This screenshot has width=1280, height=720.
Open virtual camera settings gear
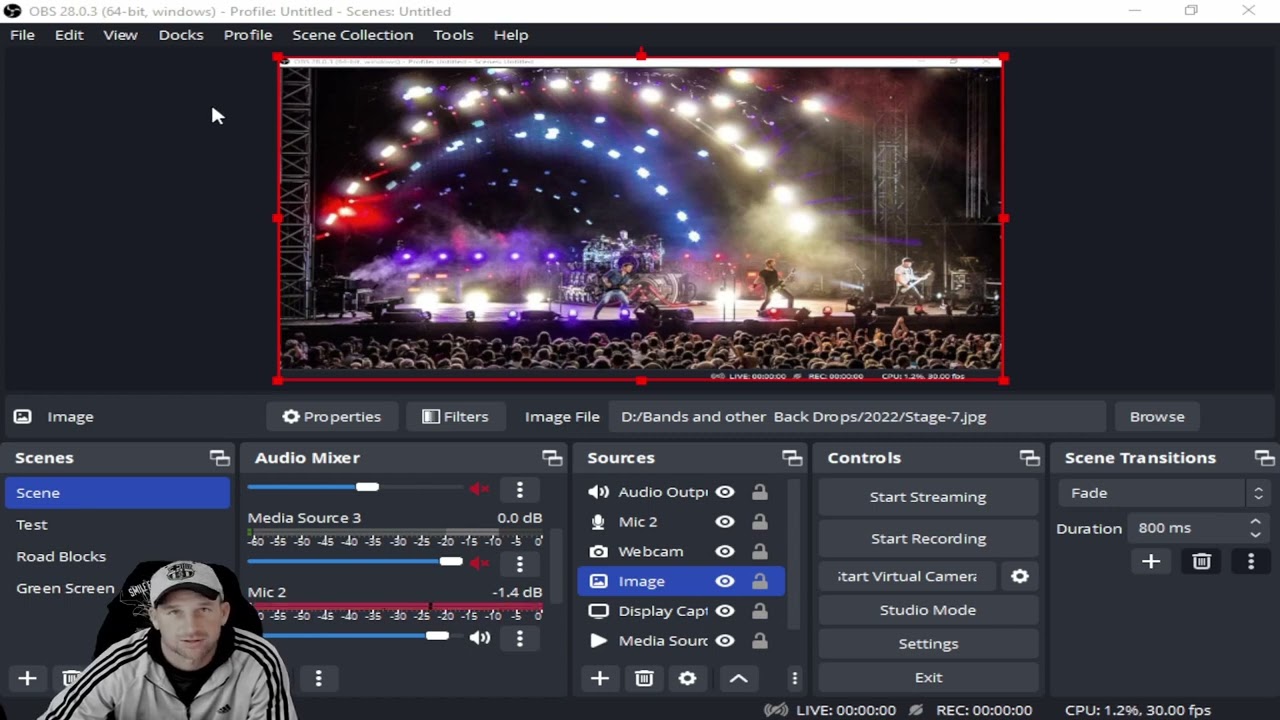coord(1019,576)
